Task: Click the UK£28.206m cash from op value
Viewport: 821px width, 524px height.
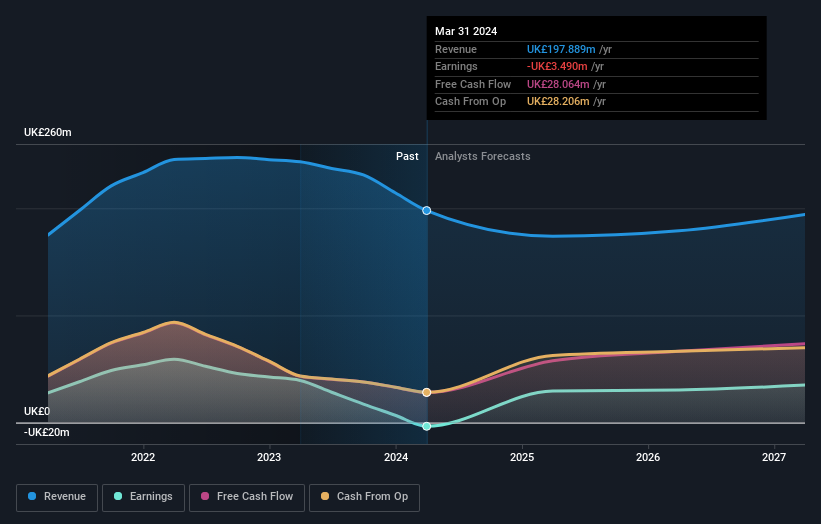Action: (x=558, y=102)
